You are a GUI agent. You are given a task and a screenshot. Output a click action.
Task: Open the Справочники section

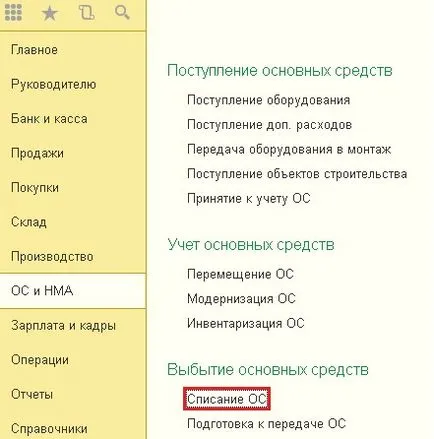[x=49, y=429]
